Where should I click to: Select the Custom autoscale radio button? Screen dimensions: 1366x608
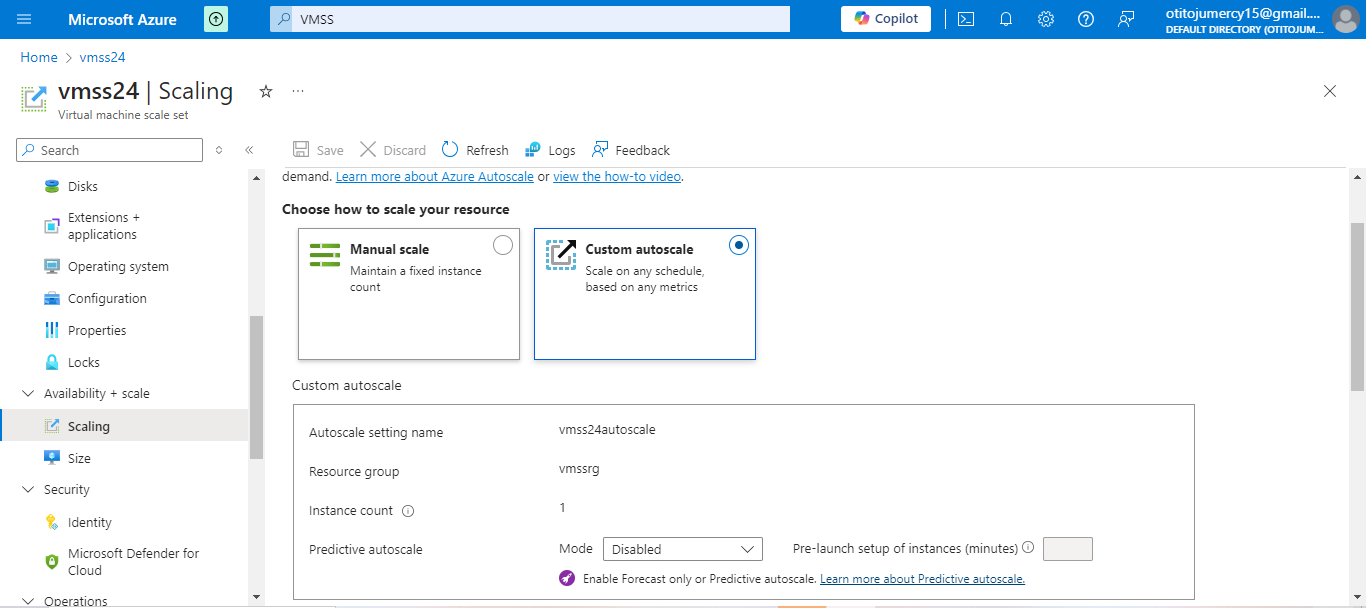point(739,245)
